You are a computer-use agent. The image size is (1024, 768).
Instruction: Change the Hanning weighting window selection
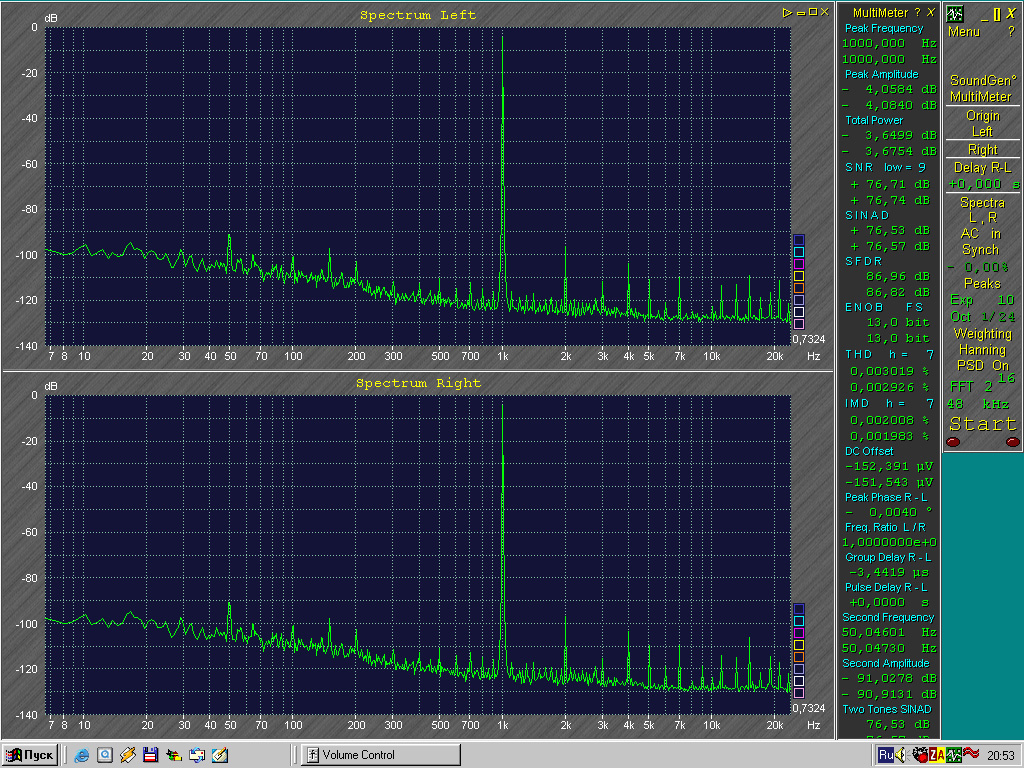(982, 350)
